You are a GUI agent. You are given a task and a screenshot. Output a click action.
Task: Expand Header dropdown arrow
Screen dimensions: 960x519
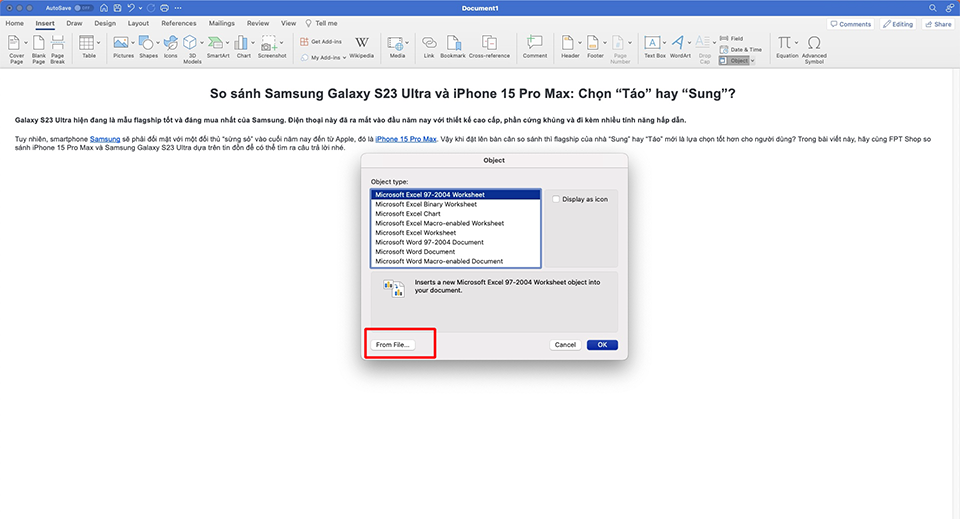[x=579, y=43]
